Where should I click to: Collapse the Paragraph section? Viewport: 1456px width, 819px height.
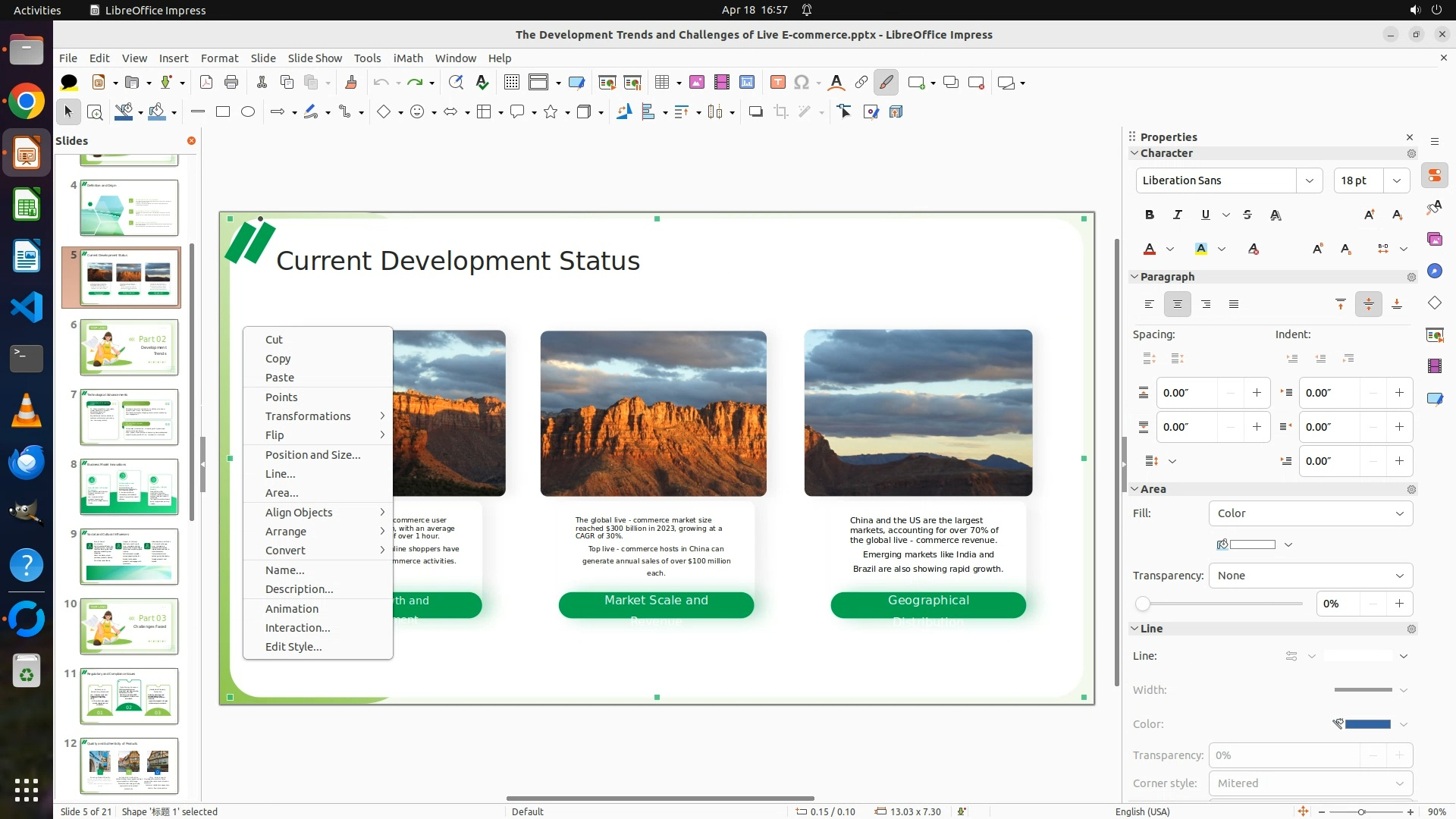click(x=1135, y=277)
